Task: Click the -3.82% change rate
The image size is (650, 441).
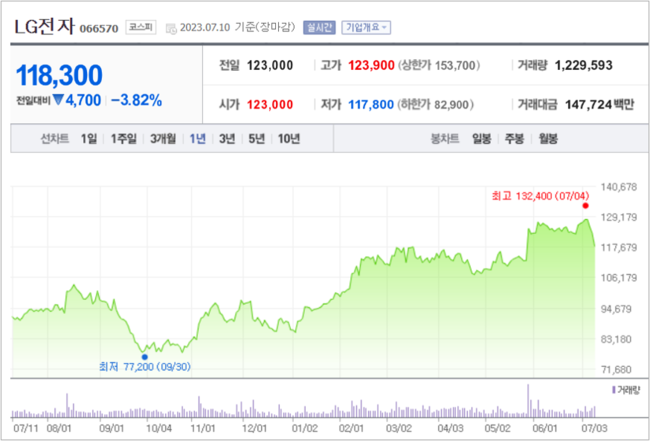Action: pos(136,100)
